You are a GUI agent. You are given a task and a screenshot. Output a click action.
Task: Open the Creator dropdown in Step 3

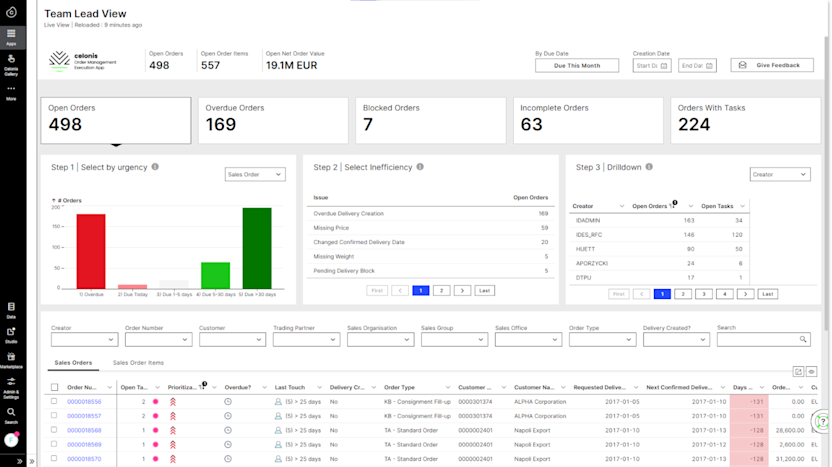(780, 175)
